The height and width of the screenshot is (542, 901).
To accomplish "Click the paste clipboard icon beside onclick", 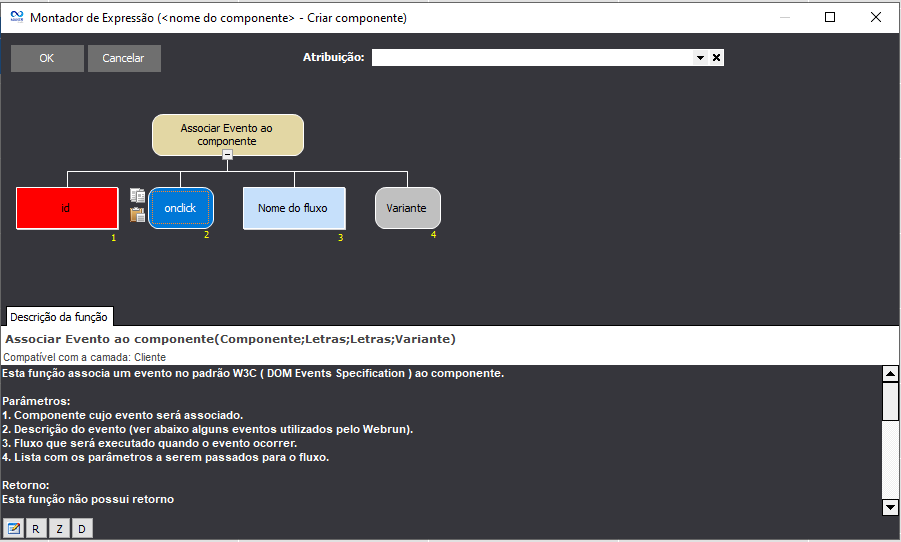I will coord(138,214).
